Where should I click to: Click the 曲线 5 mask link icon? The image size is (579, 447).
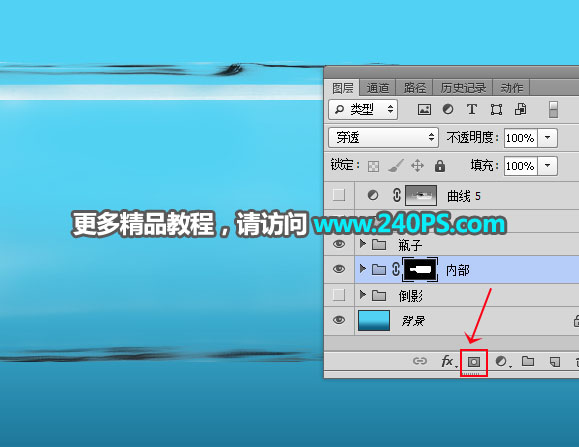click(397, 195)
